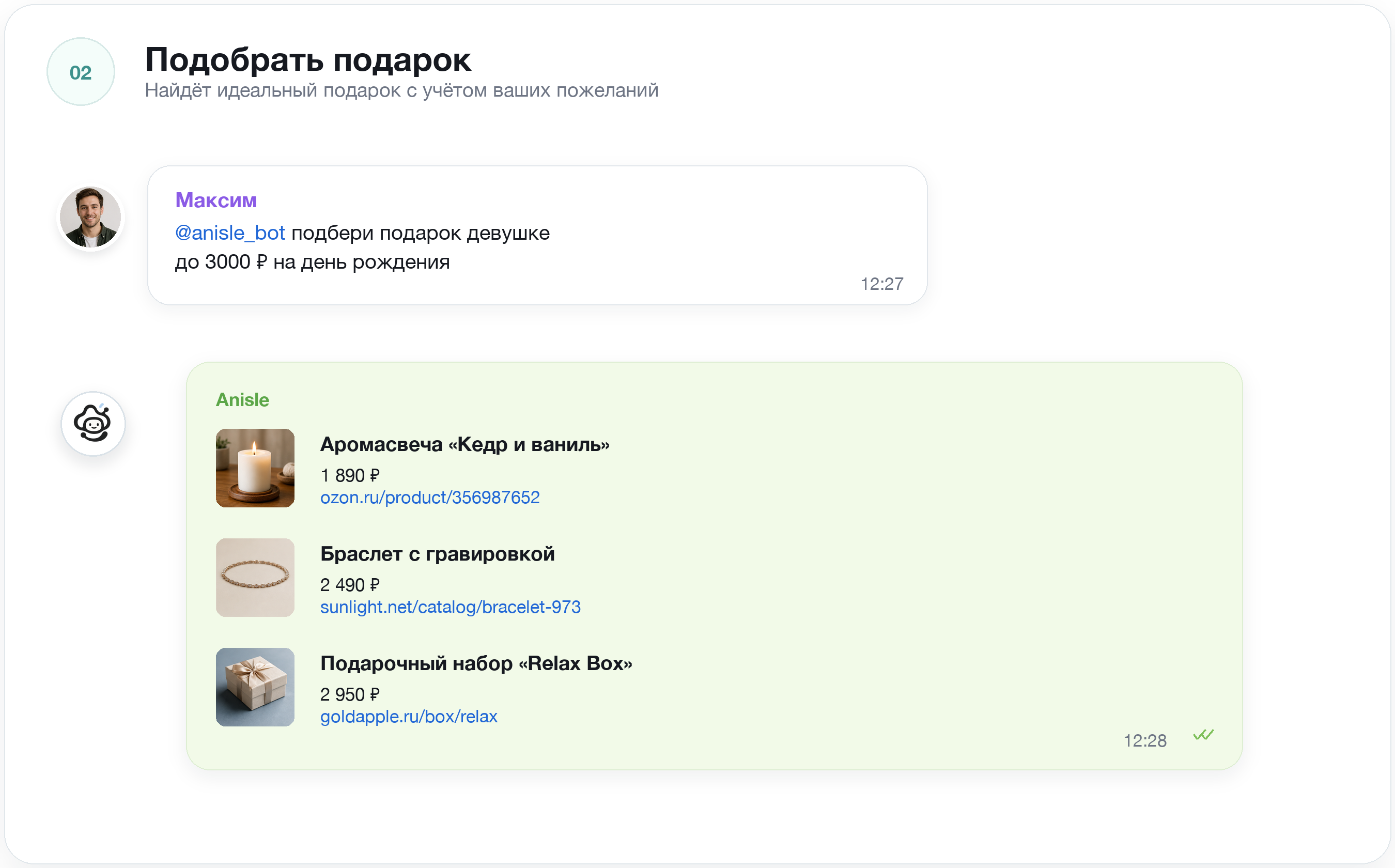The height and width of the screenshot is (868, 1395).
Task: Click the Anisle bot avatar icon
Action: coord(93,424)
